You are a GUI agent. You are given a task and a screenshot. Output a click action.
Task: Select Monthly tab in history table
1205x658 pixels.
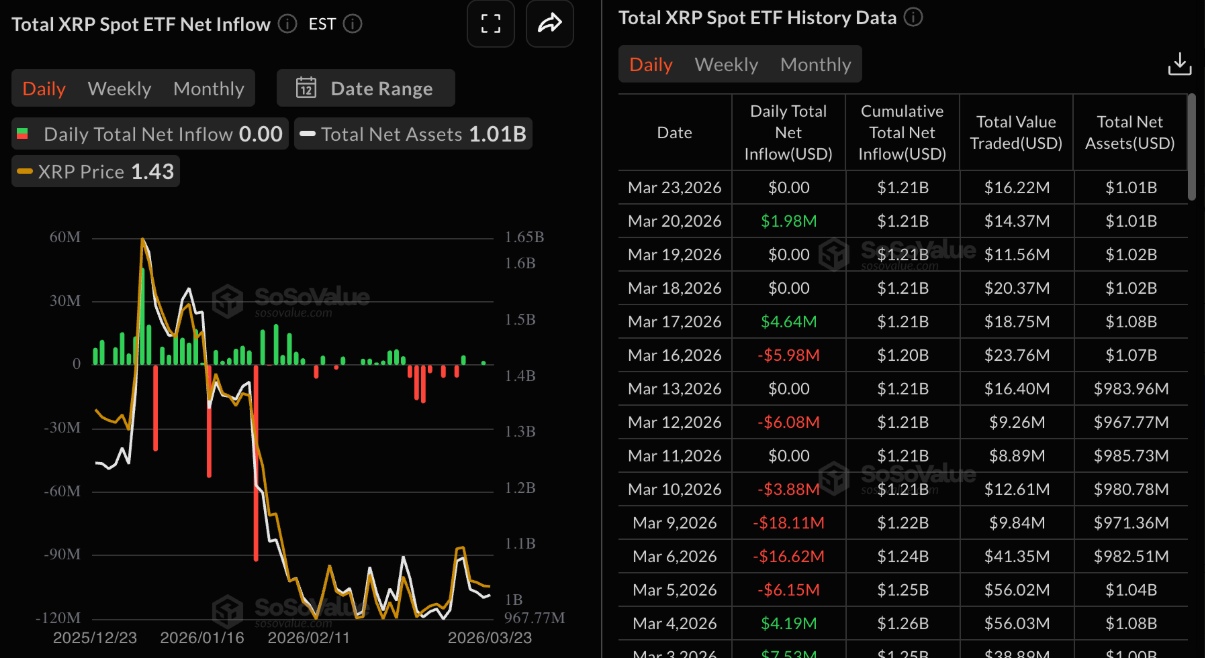[815, 64]
